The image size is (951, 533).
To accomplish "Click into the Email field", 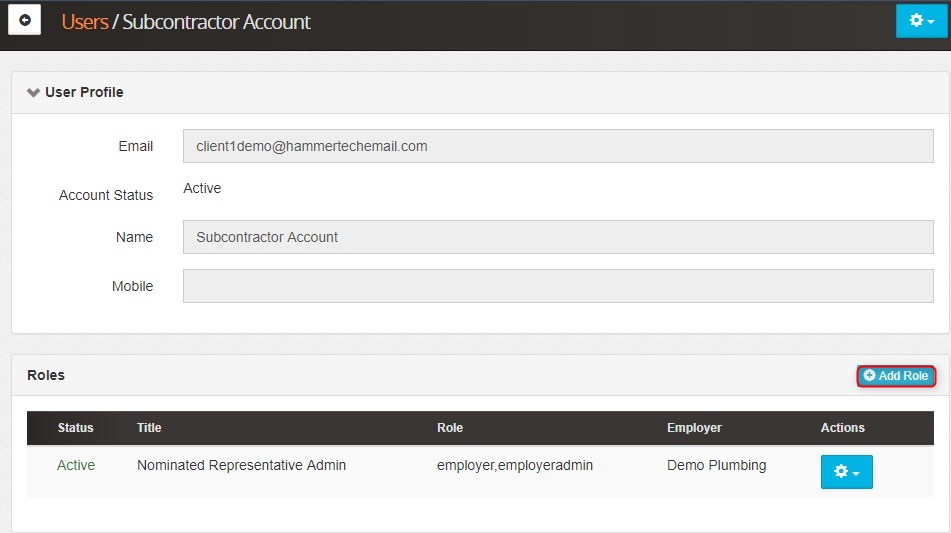I will click(x=557, y=146).
